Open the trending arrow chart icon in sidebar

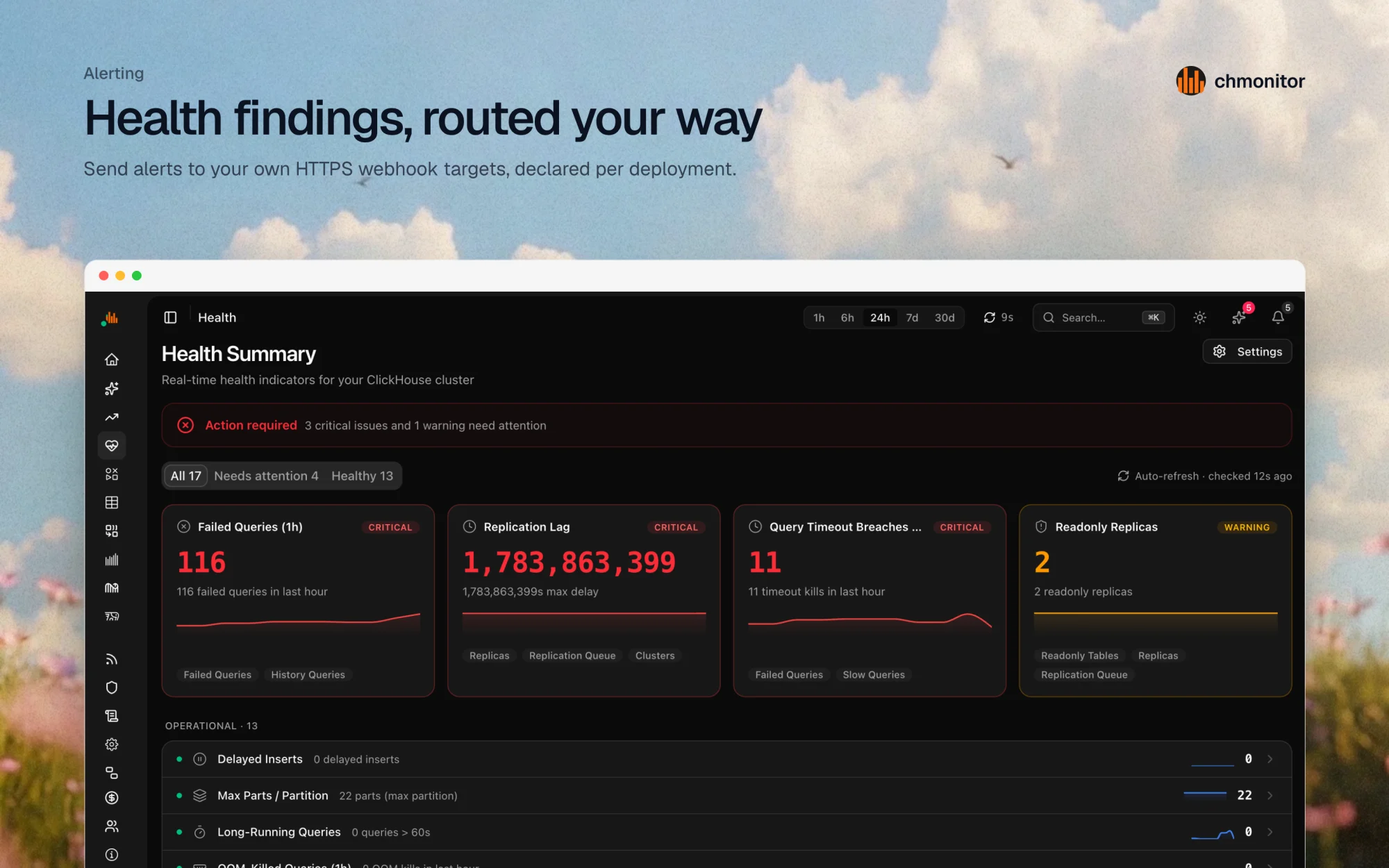pyautogui.click(x=112, y=417)
